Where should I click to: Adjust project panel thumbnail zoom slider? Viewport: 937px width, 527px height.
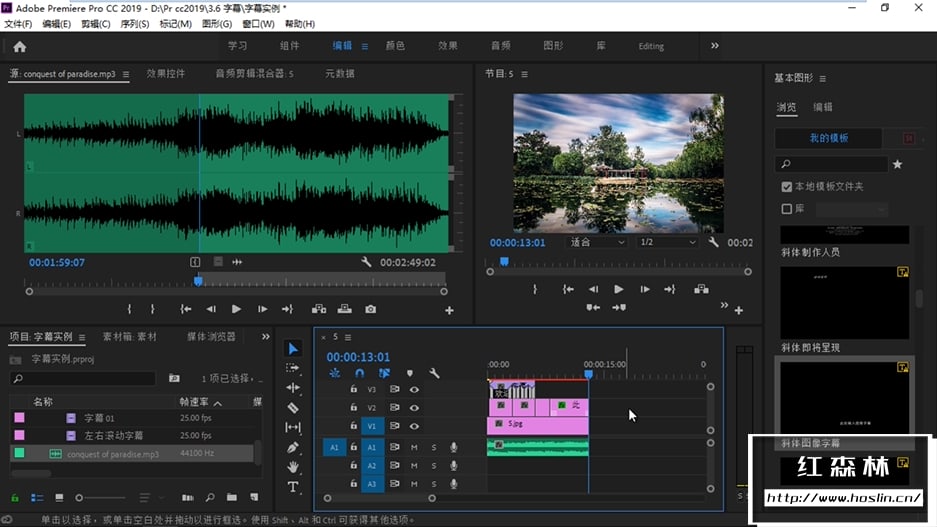(79, 497)
